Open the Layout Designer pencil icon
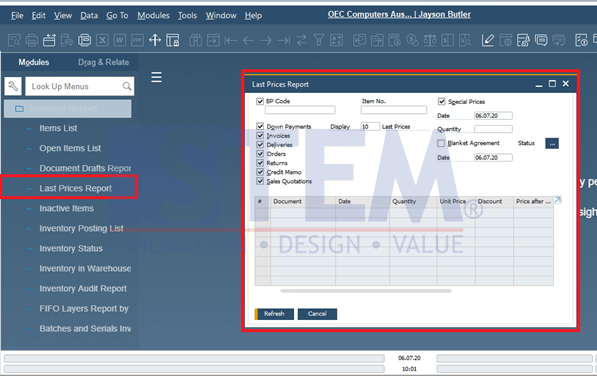This screenshot has width=597, height=376. [488, 40]
